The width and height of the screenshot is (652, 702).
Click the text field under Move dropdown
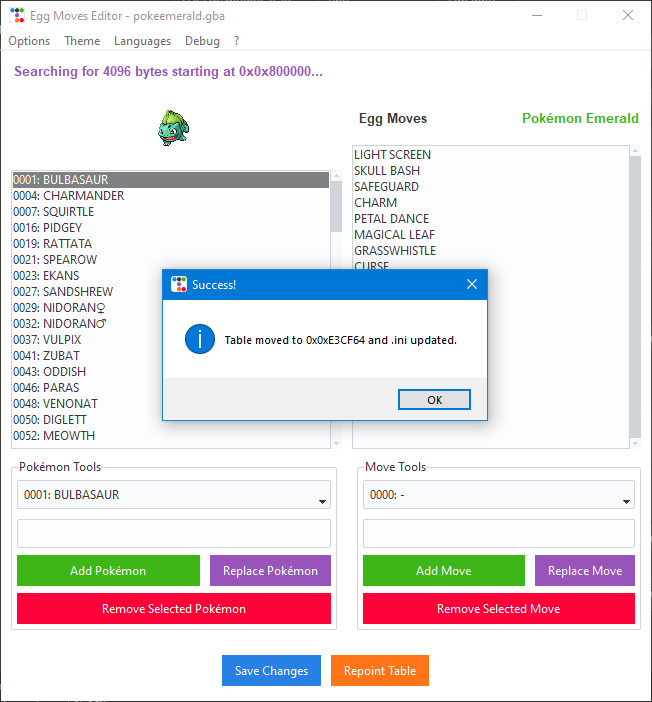pyautogui.click(x=498, y=533)
